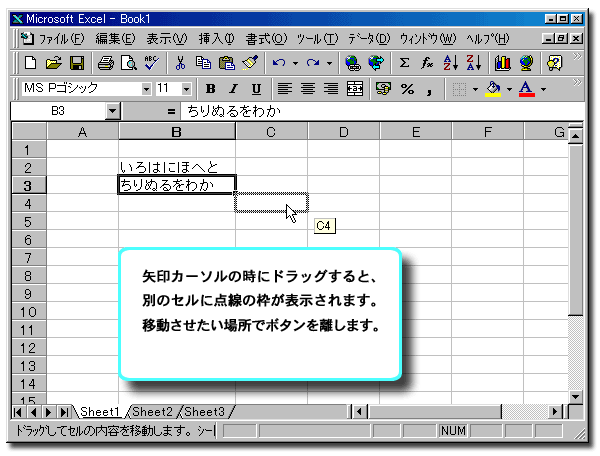Viewport: 600px width, 456px height.
Task: Launch the Chart Wizard icon
Action: [502, 63]
